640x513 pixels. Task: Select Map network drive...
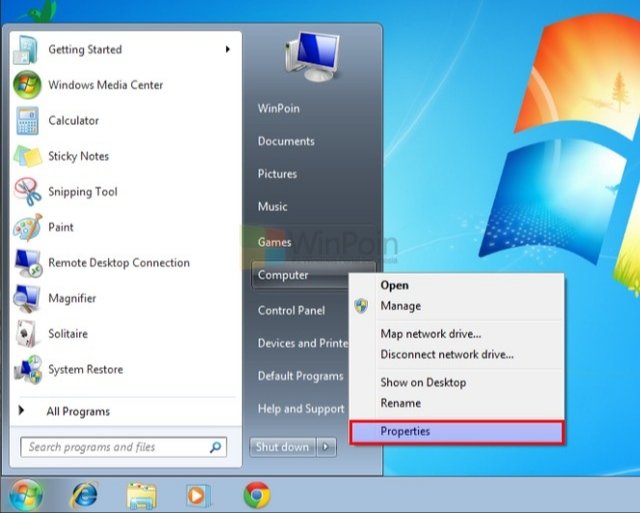(x=456, y=334)
